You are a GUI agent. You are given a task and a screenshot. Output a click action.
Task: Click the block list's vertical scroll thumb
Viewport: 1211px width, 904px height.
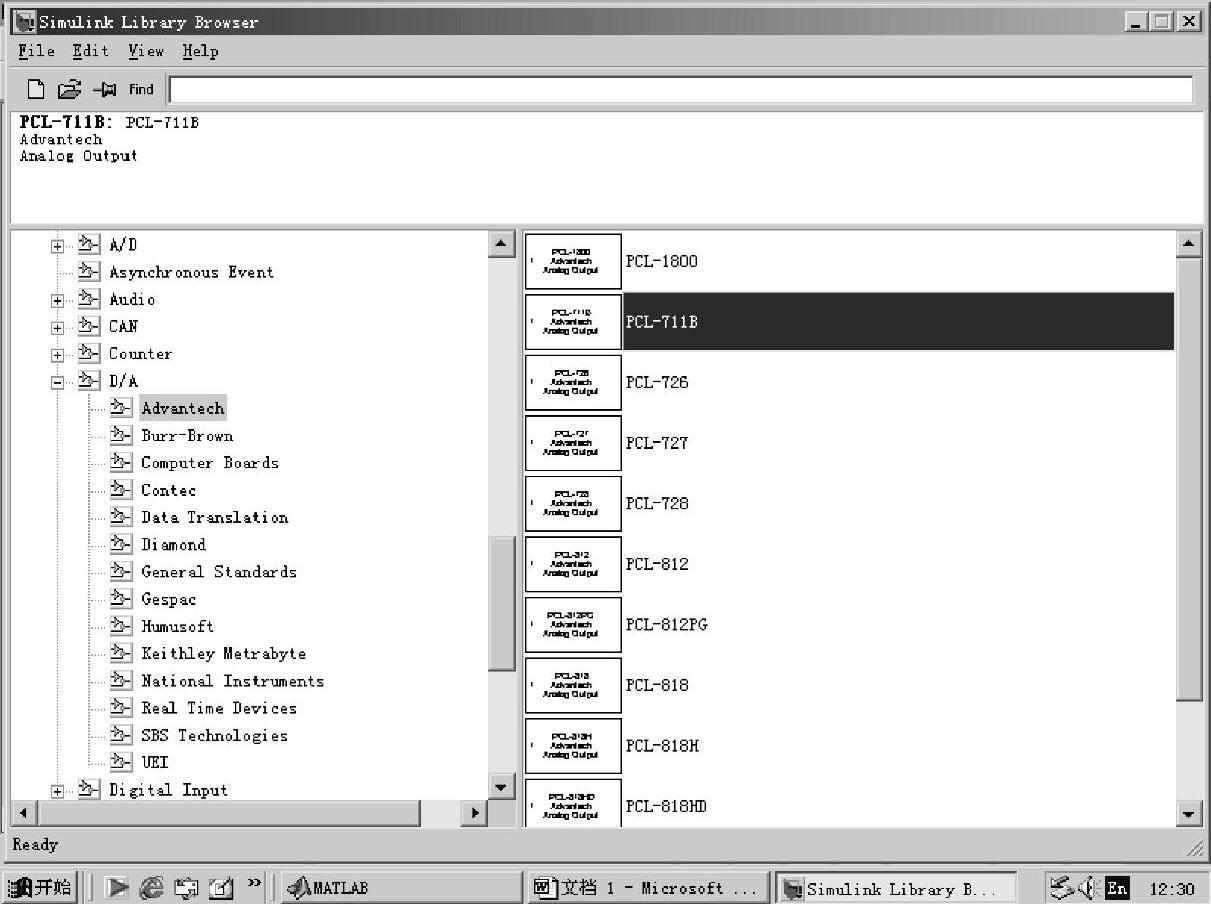[1189, 480]
